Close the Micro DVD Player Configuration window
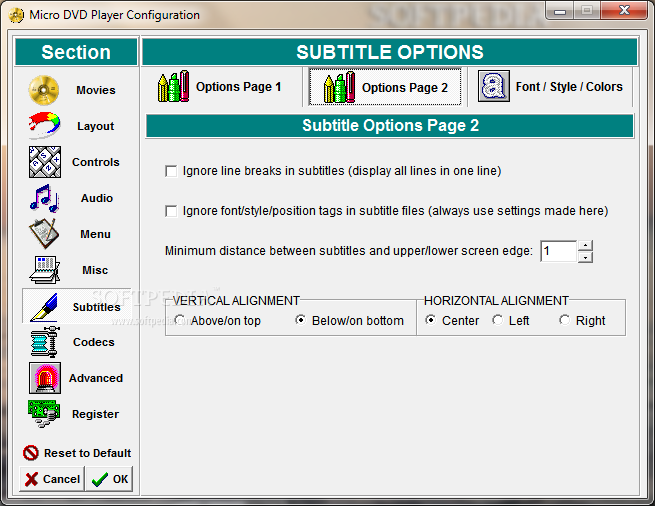 (x=624, y=10)
